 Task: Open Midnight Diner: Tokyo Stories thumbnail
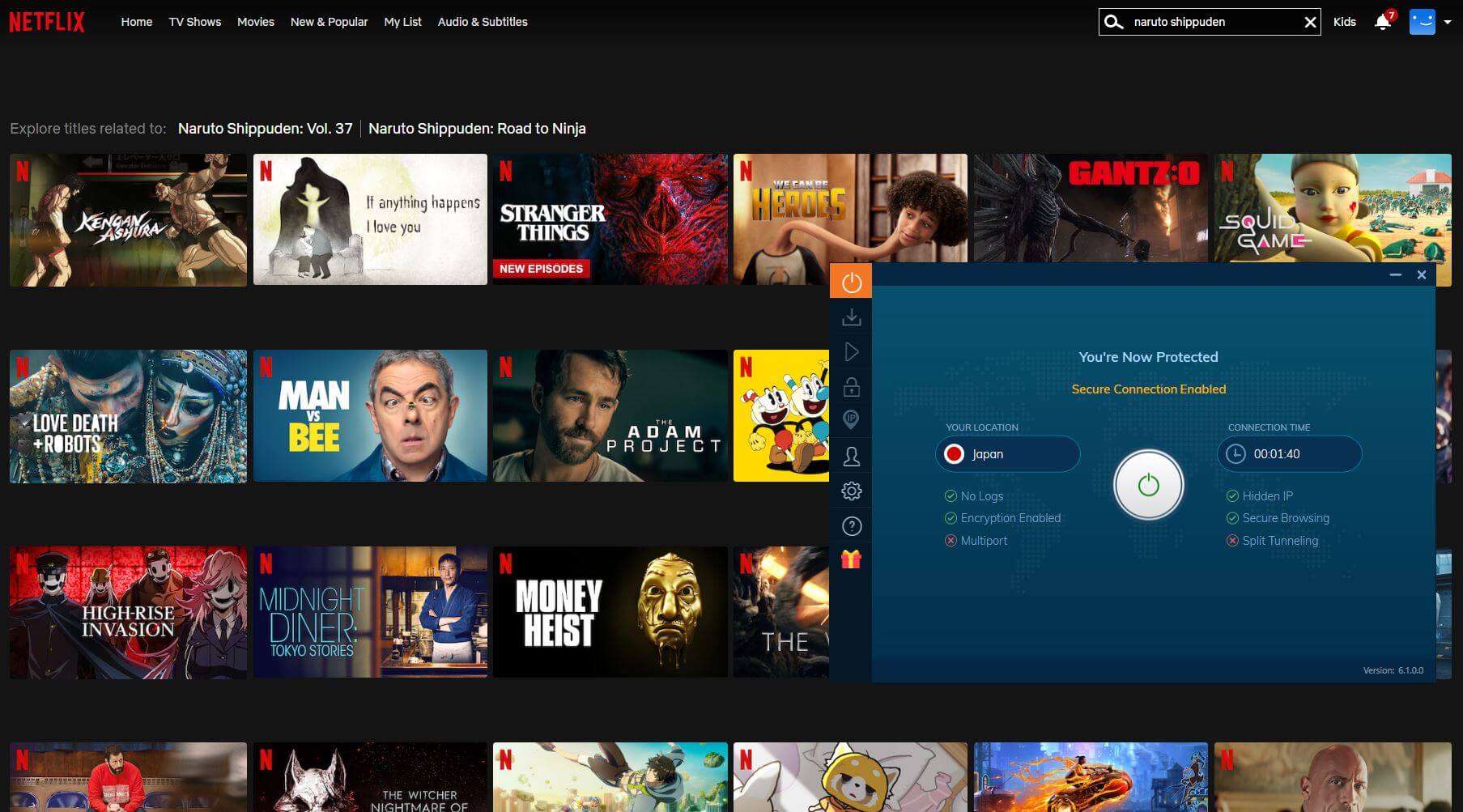click(370, 612)
